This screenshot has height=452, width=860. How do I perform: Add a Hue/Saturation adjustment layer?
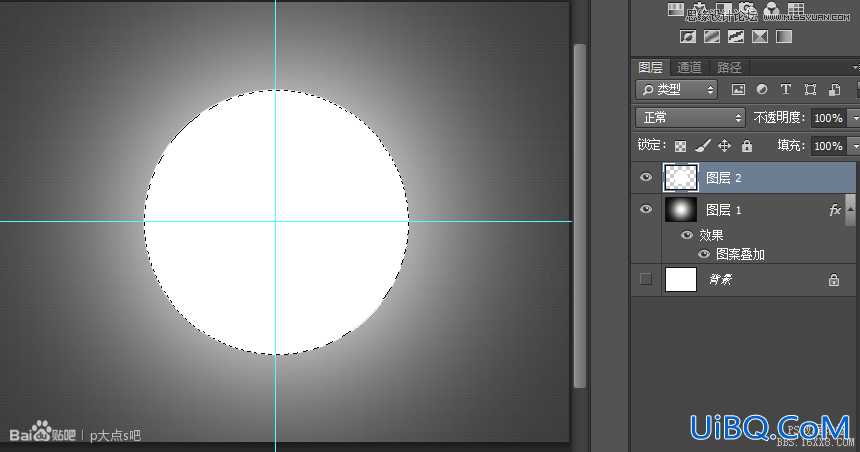point(676,9)
